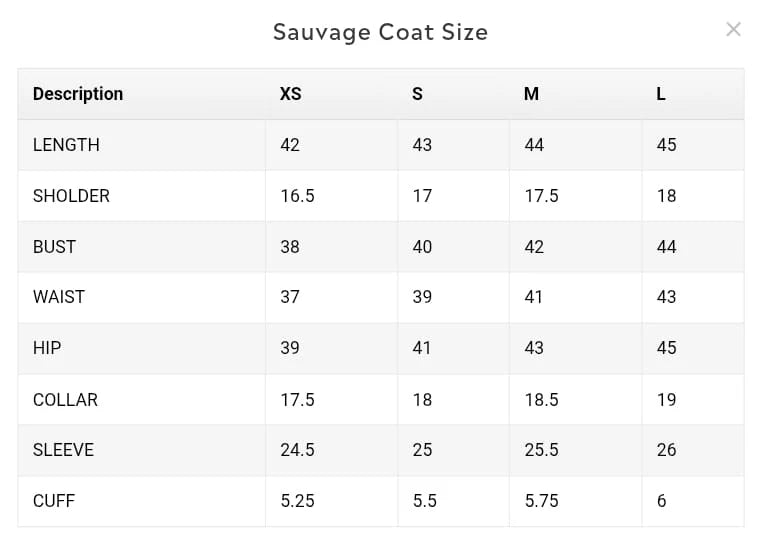Select the HIP row label
The width and height of the screenshot is (765, 542).
click(x=47, y=348)
